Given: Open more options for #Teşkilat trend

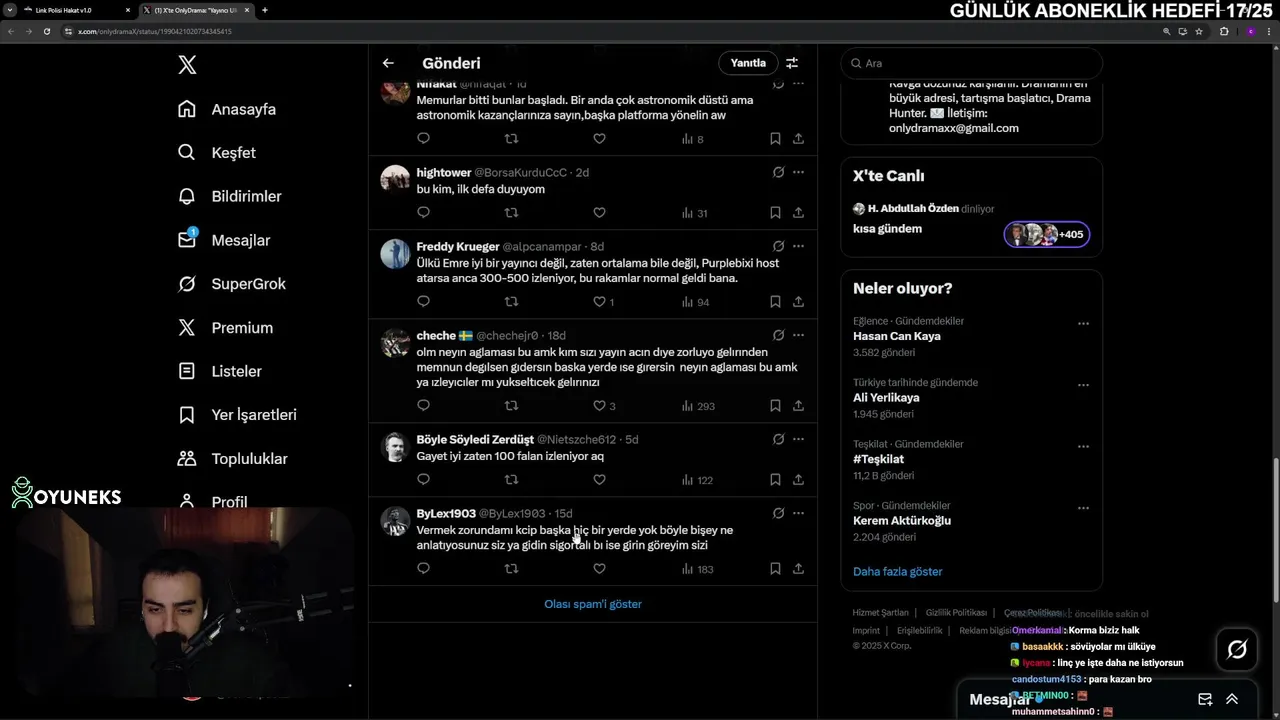Looking at the screenshot, I should tap(1083, 447).
